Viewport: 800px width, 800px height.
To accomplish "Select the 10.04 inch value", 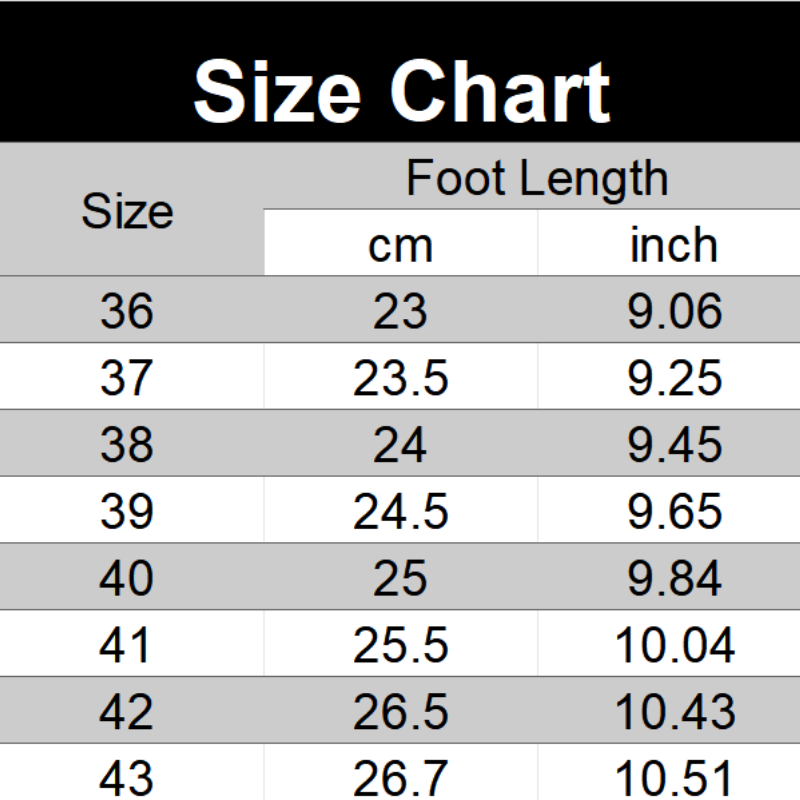I will pyautogui.click(x=673, y=646).
